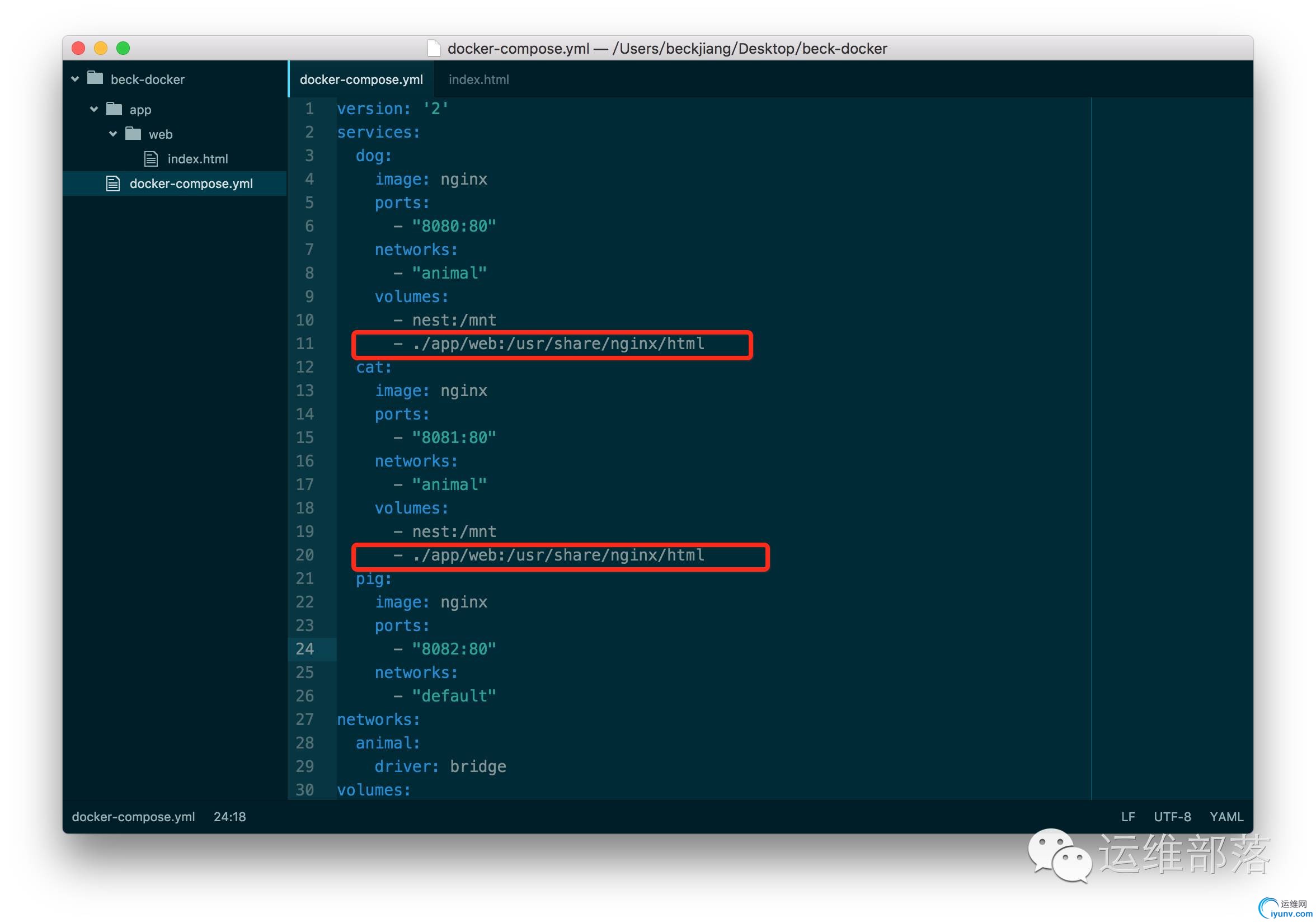Click the "8081:80" port string
This screenshot has width=1316, height=923.
coord(453,437)
